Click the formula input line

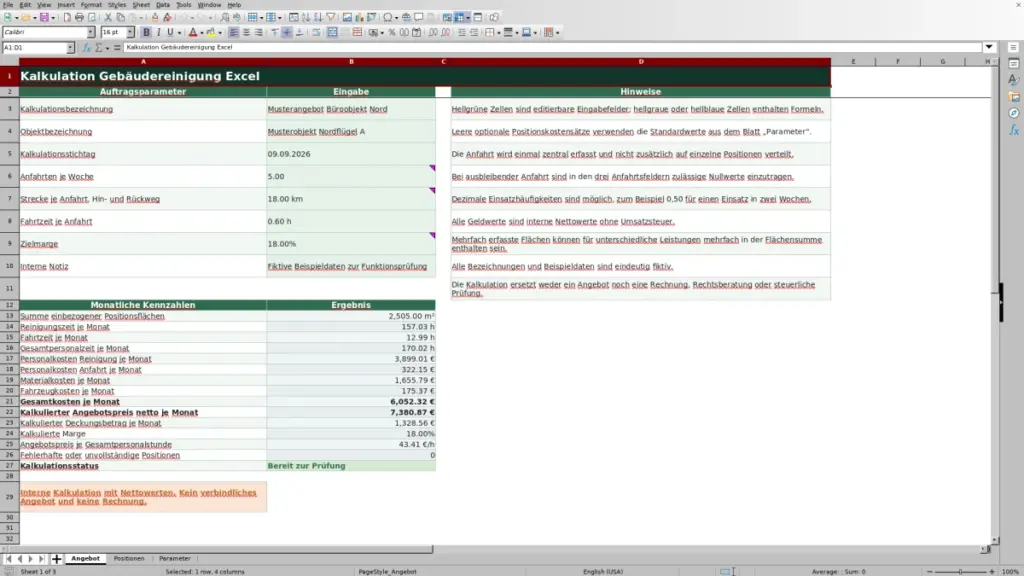(552, 48)
